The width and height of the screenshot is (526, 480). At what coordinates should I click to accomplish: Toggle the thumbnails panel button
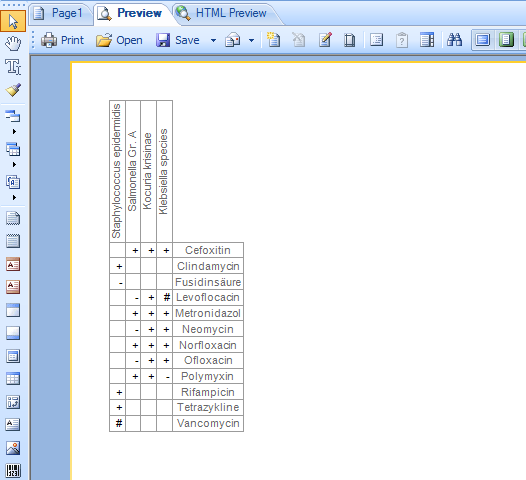pyautogui.click(x=427, y=40)
